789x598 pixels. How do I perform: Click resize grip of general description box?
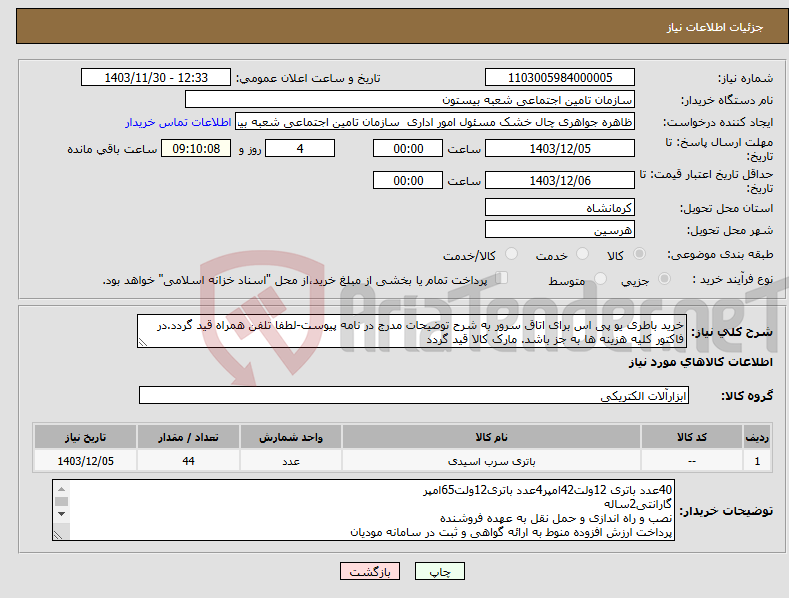(x=143, y=342)
